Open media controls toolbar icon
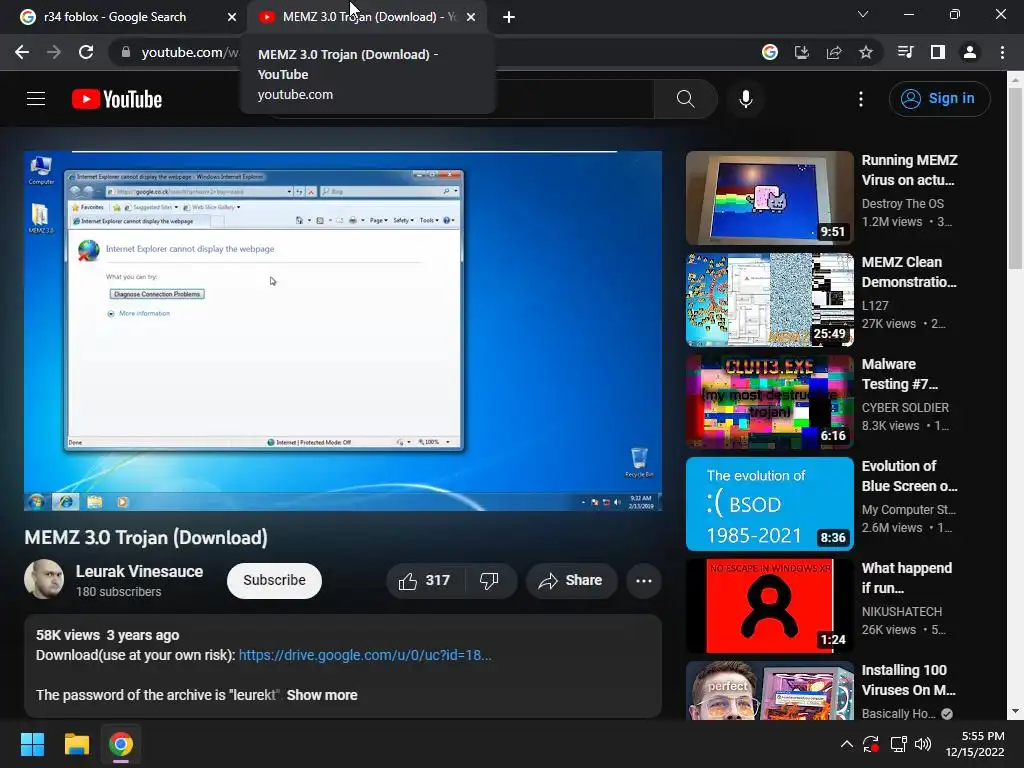 pos(905,52)
